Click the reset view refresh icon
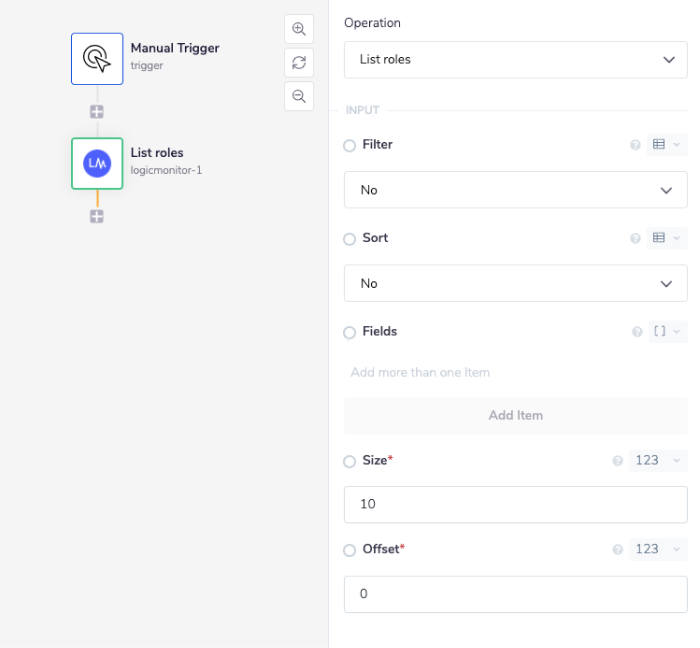Image resolution: width=700 pixels, height=648 pixels. coord(298,63)
